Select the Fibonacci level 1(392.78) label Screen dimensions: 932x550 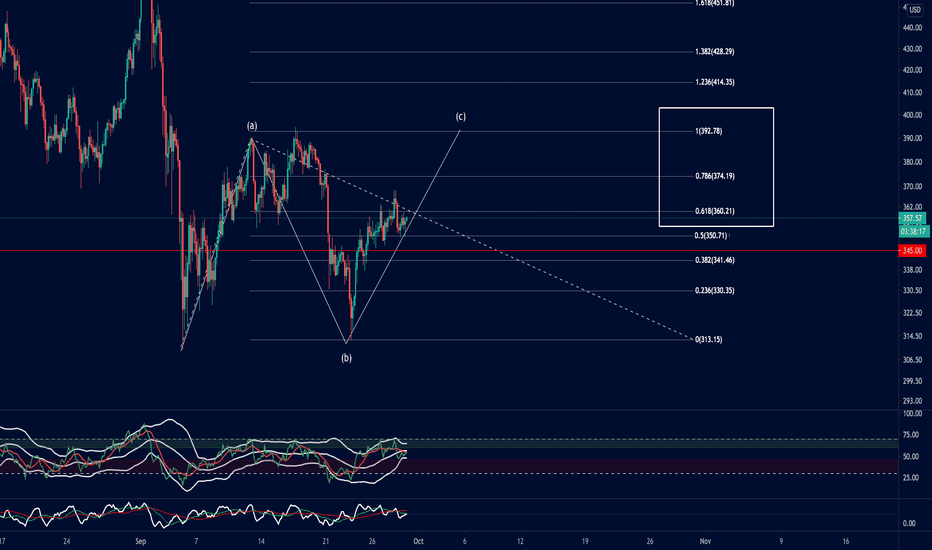click(709, 131)
